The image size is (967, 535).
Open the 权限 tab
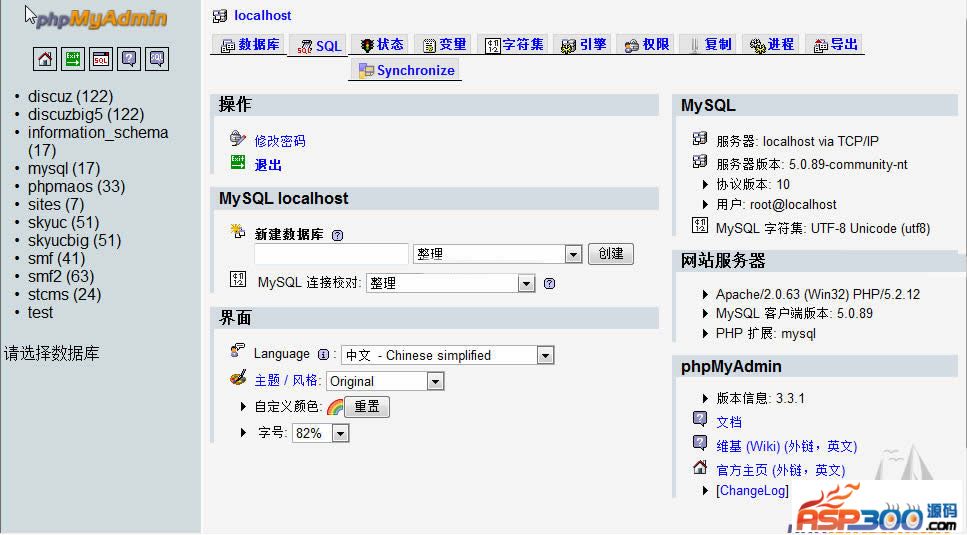pos(647,44)
